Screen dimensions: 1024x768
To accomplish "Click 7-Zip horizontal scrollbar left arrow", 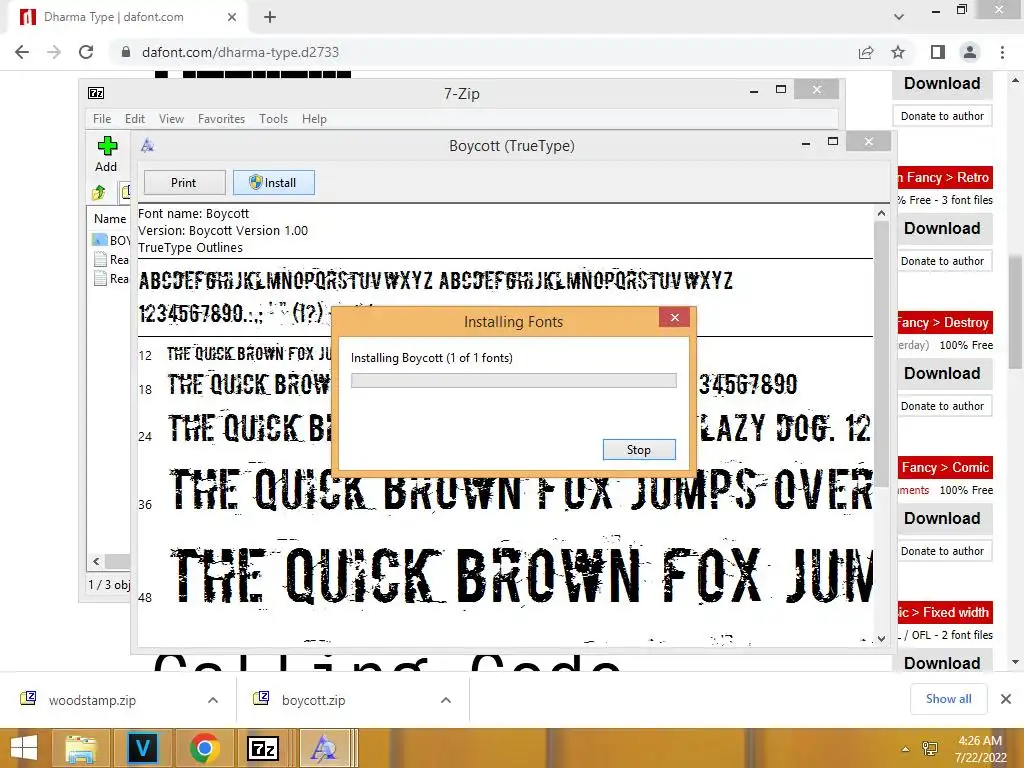I will click(x=97, y=561).
